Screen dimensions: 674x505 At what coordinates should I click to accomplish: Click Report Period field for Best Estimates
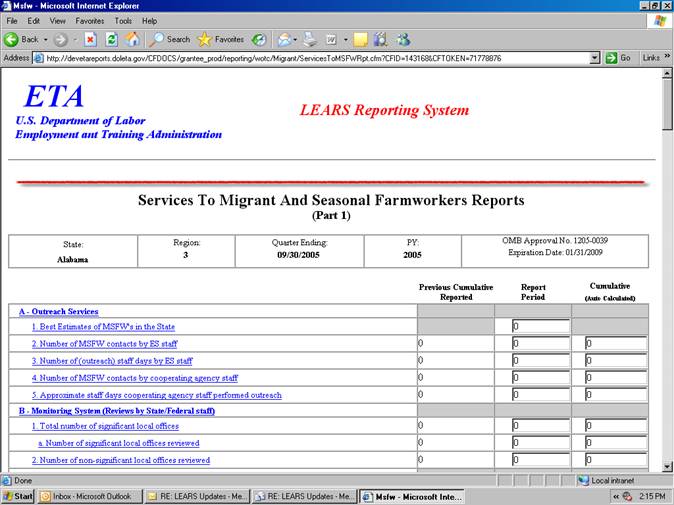click(540, 326)
